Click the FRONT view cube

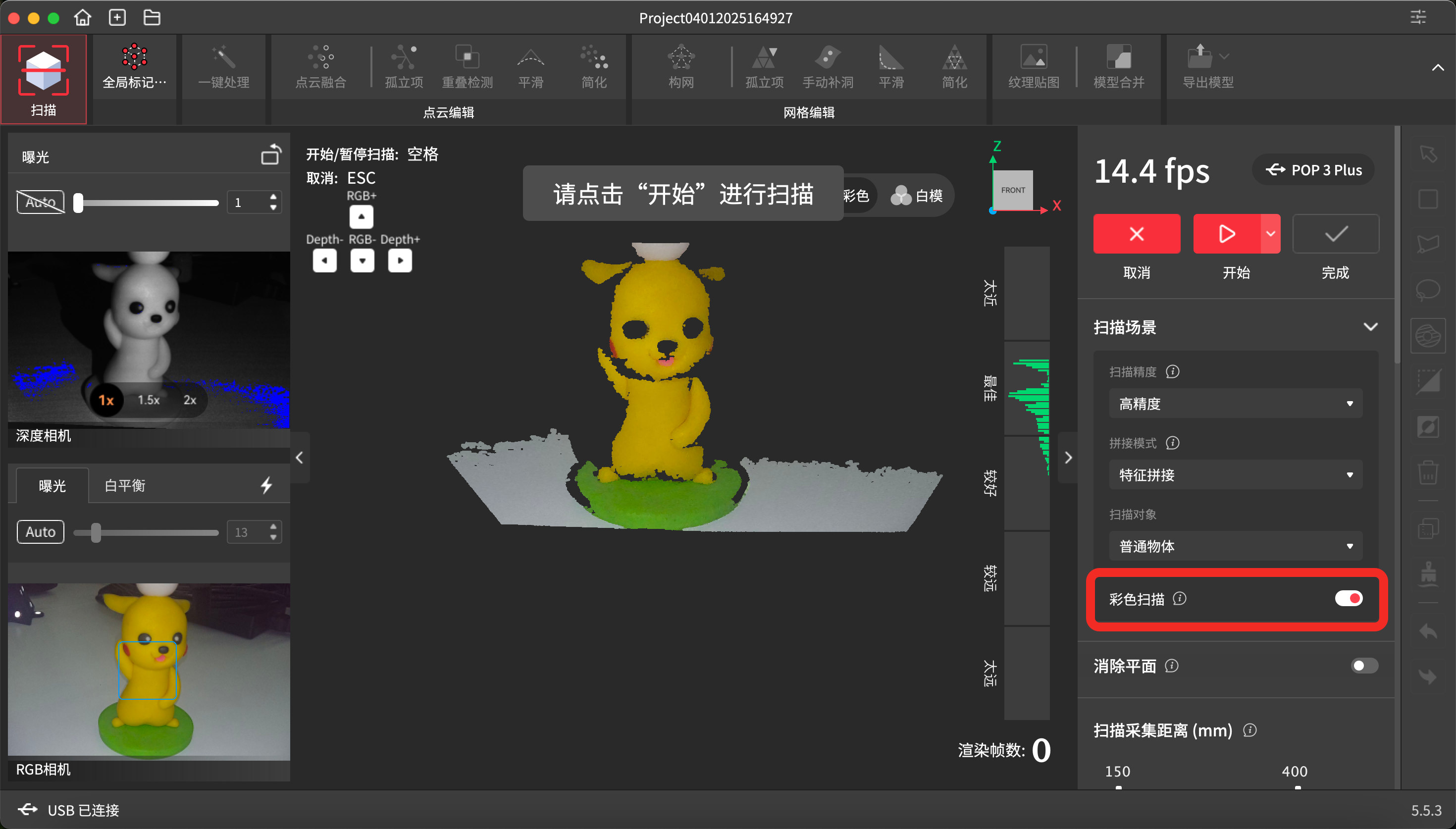click(1013, 190)
